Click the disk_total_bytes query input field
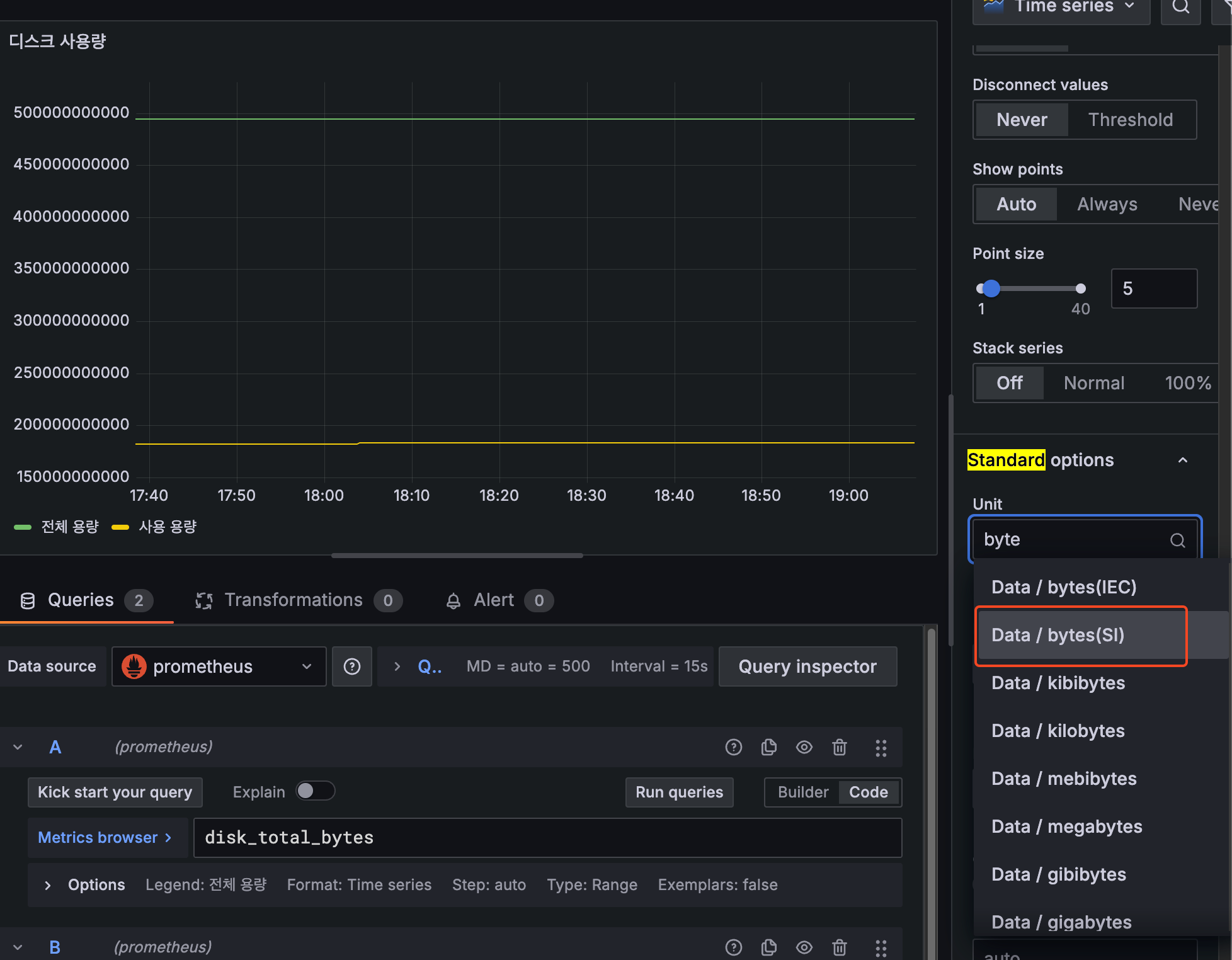This screenshot has width=1232, height=960. pyautogui.click(x=547, y=838)
